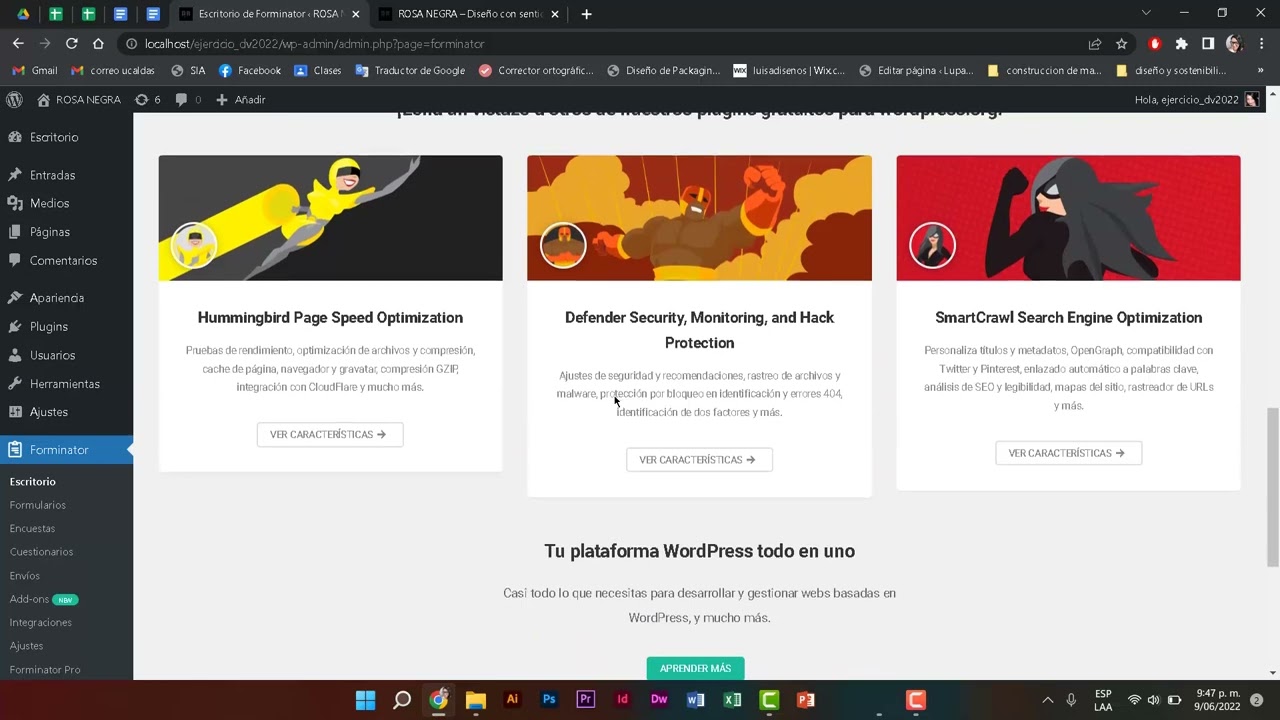Select the Escritorio de Forminator browser tab
The image size is (1280, 720).
pos(267,14)
